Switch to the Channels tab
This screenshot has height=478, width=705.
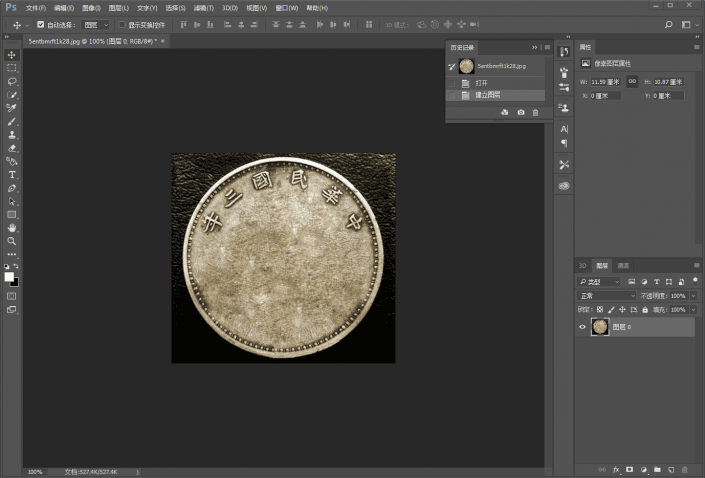[623, 265]
